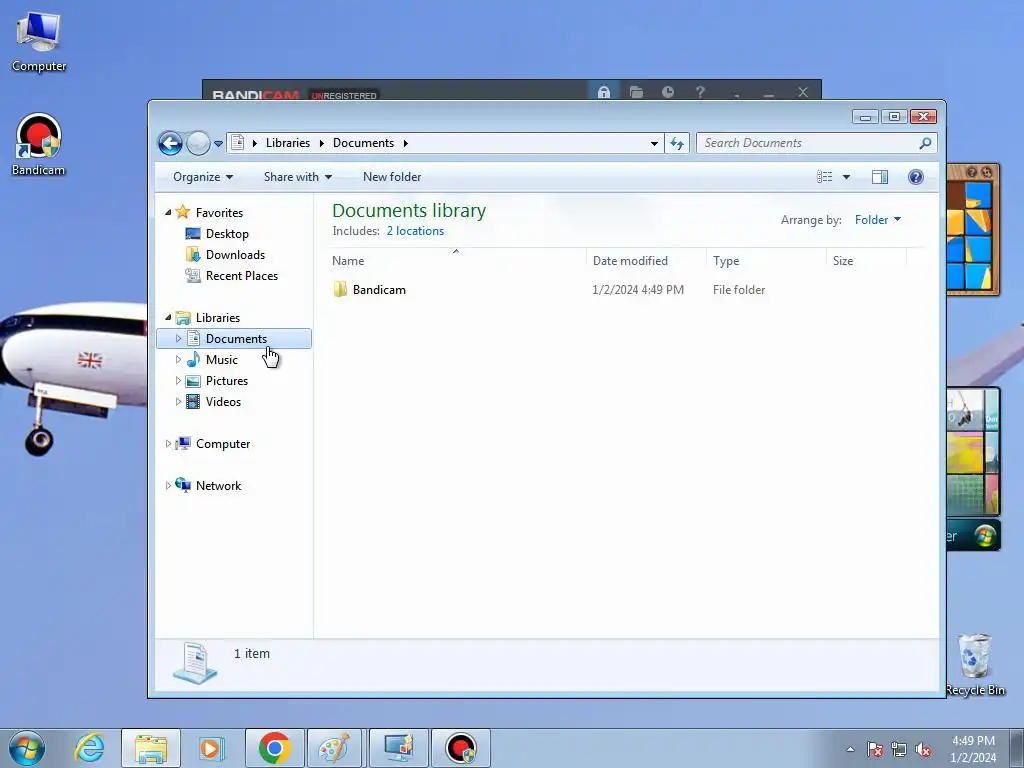Open the recent pages dropdown arrow
Image resolution: width=1024 pixels, height=768 pixels.
[219, 143]
